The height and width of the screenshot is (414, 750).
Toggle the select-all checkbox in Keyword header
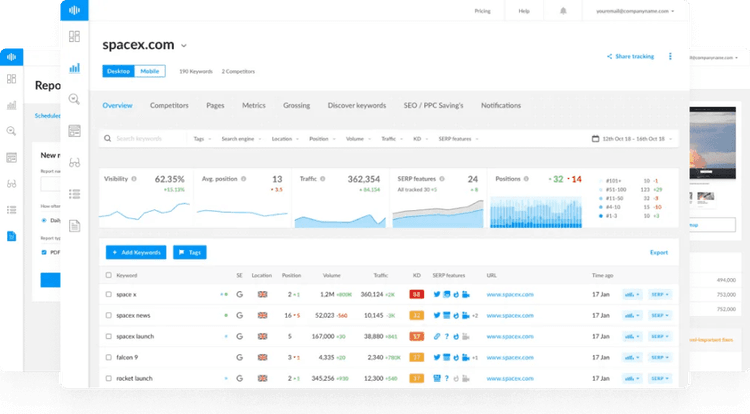(109, 274)
